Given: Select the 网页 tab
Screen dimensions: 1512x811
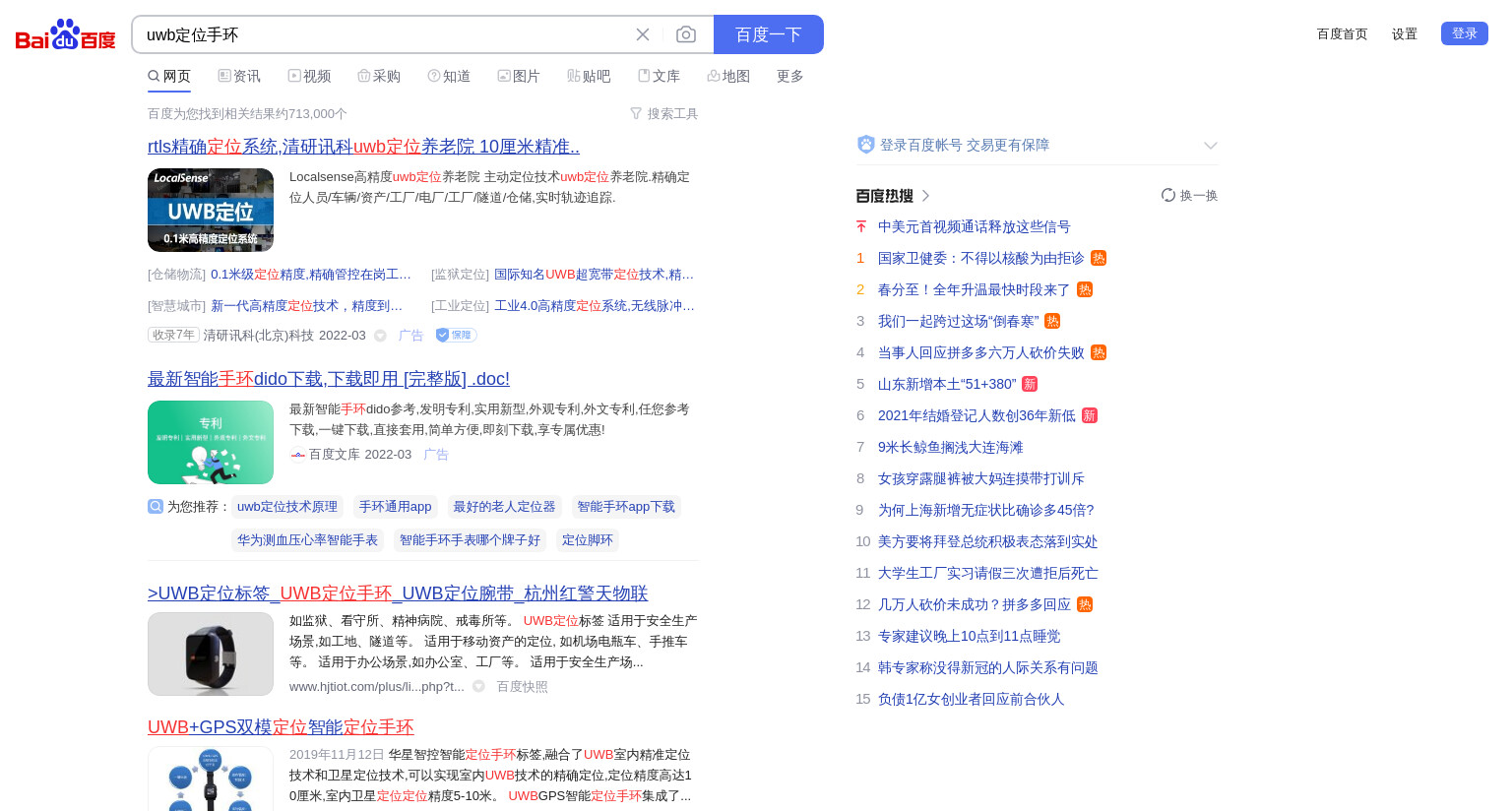Looking at the screenshot, I should [169, 76].
